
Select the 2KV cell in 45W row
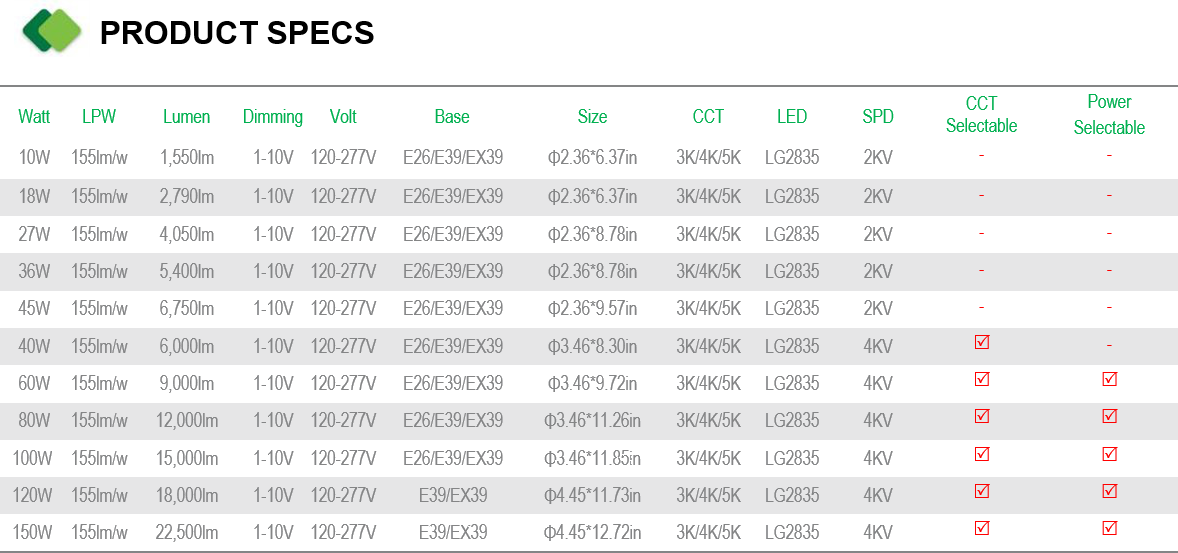(x=877, y=308)
